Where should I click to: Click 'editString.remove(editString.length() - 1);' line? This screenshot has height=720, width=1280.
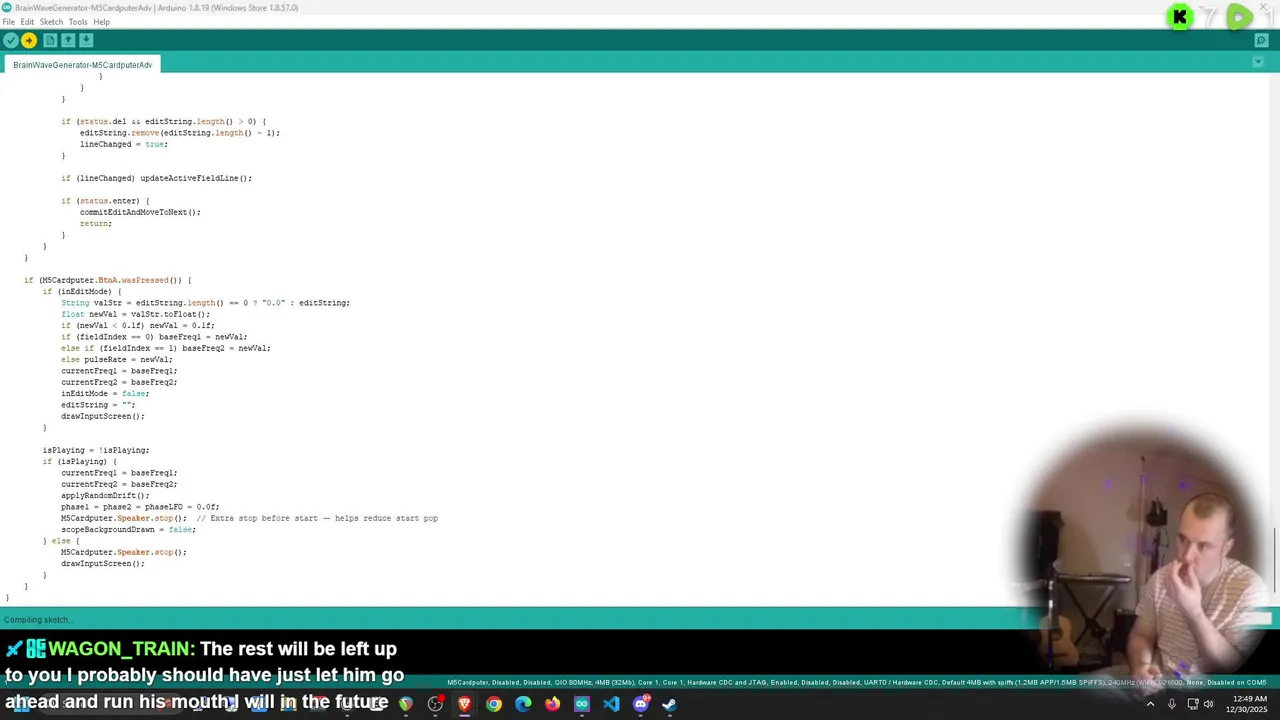[x=180, y=133]
